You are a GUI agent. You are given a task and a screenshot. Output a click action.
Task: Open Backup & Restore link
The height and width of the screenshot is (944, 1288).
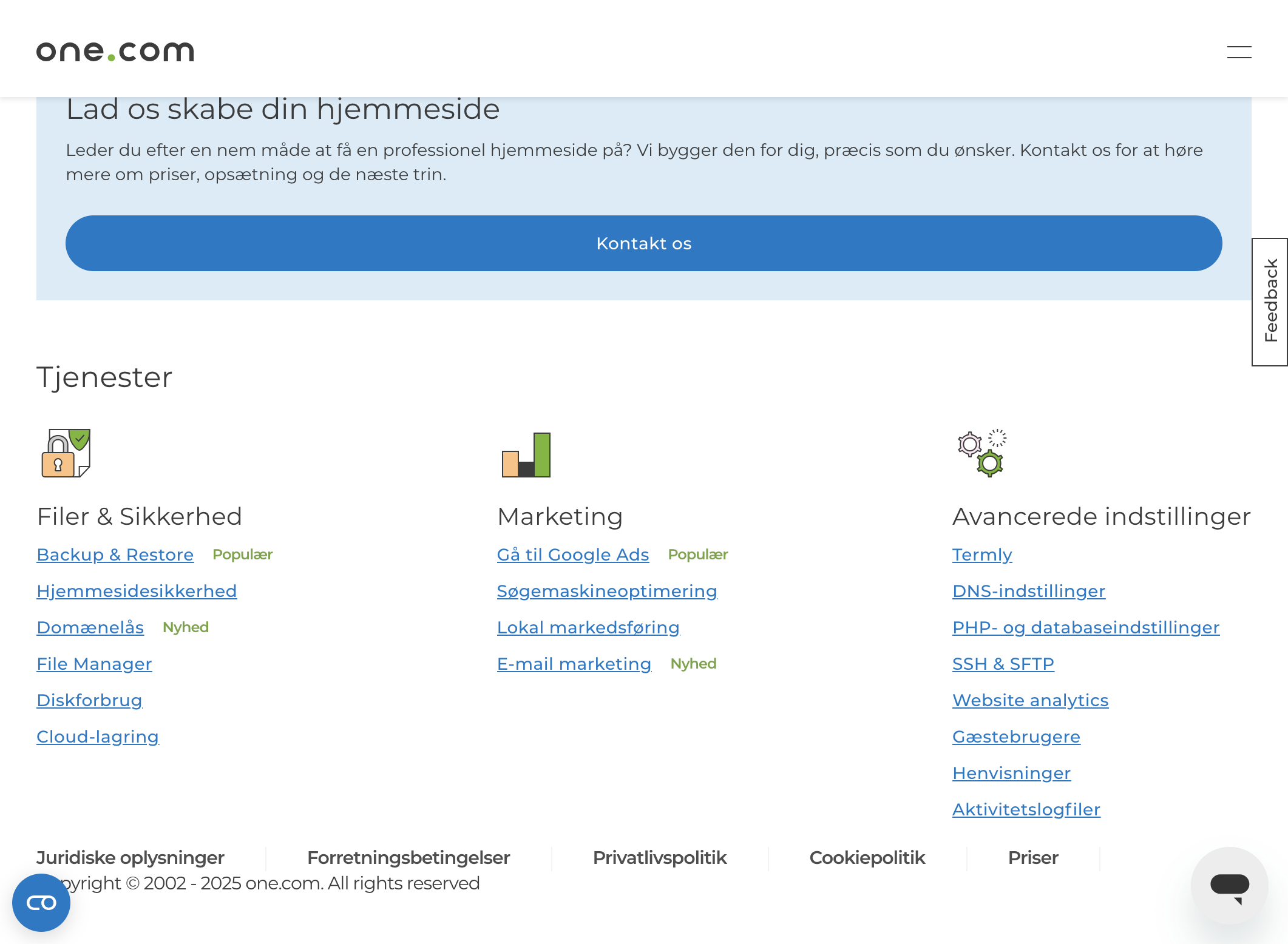point(115,555)
